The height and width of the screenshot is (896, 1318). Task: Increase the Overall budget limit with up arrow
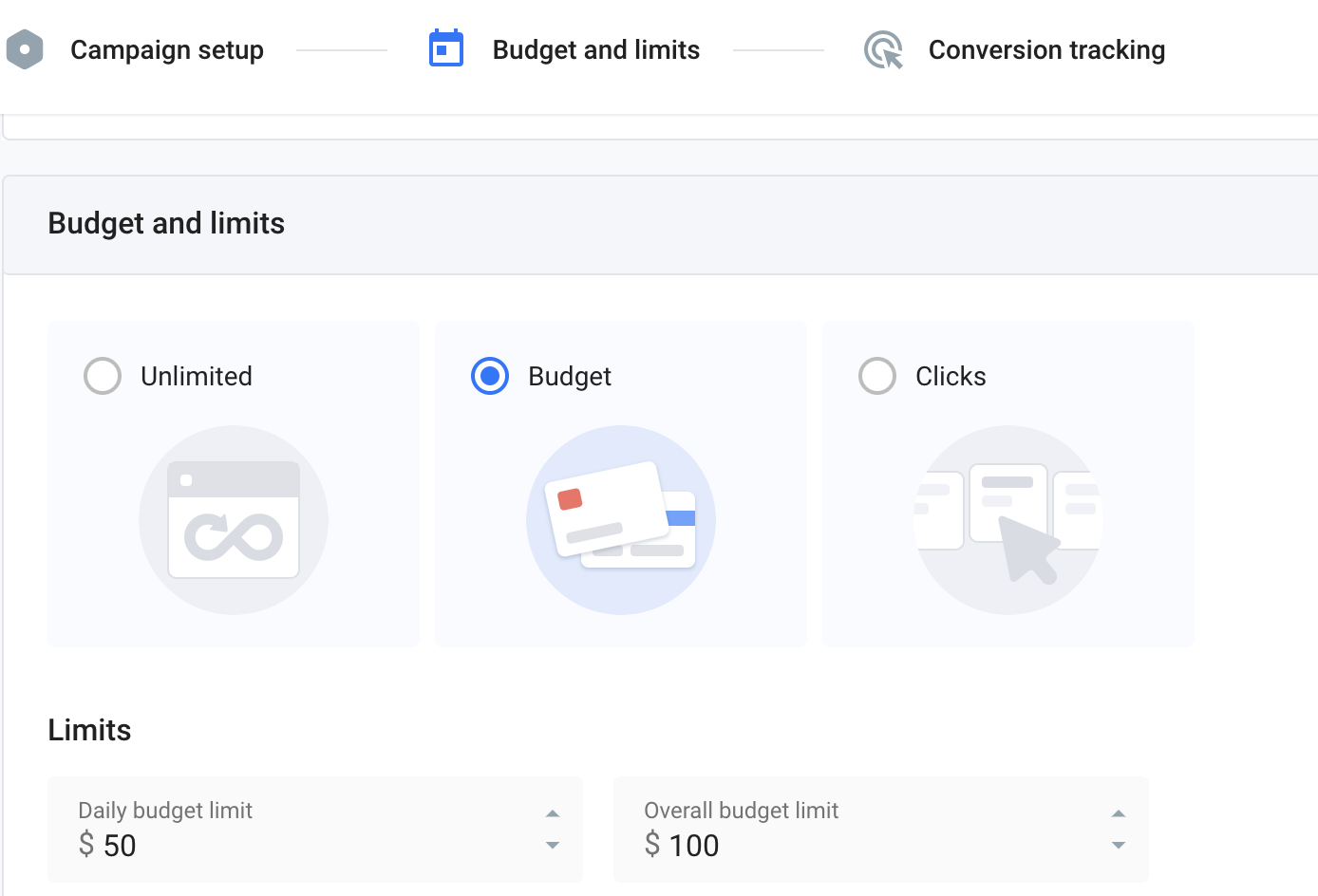[1119, 813]
